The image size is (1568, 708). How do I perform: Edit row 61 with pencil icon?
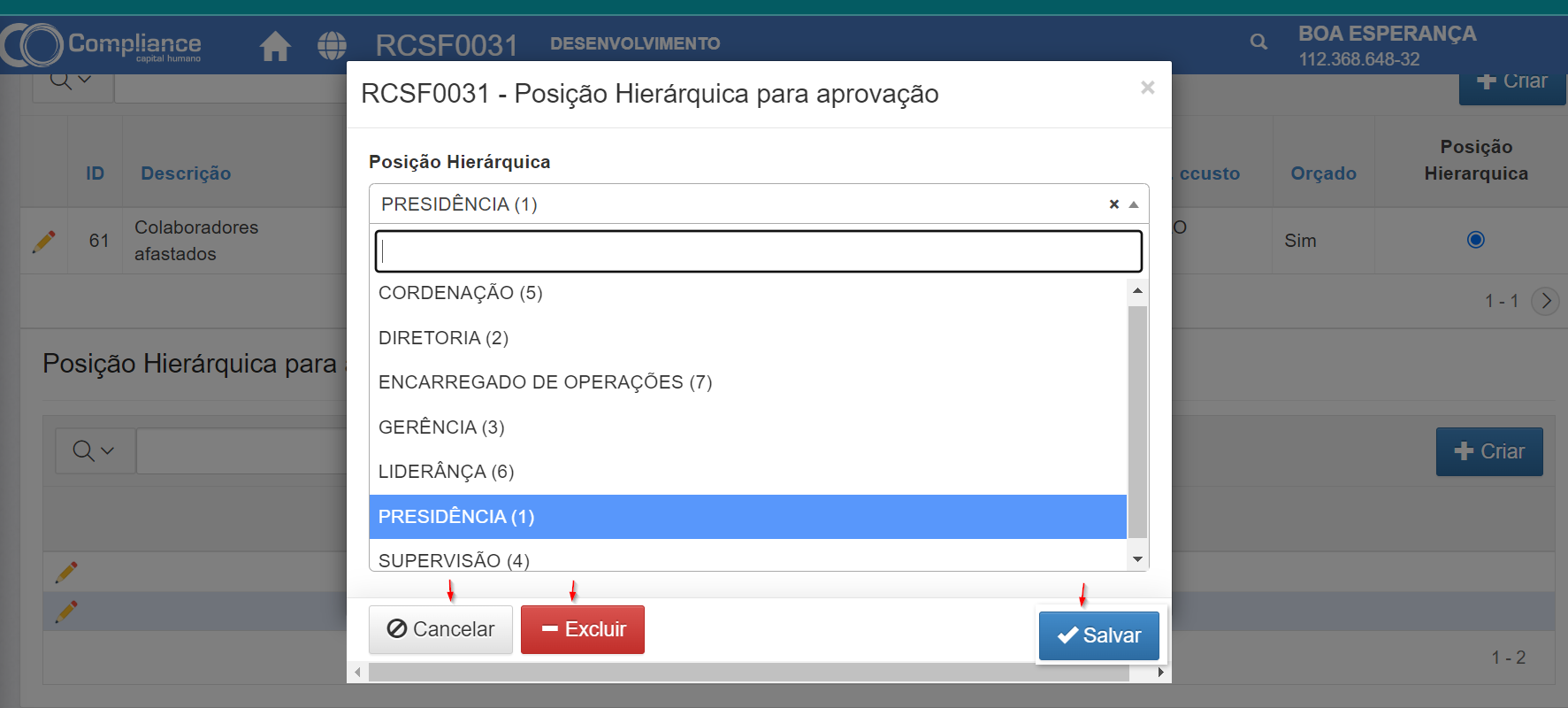click(x=43, y=242)
